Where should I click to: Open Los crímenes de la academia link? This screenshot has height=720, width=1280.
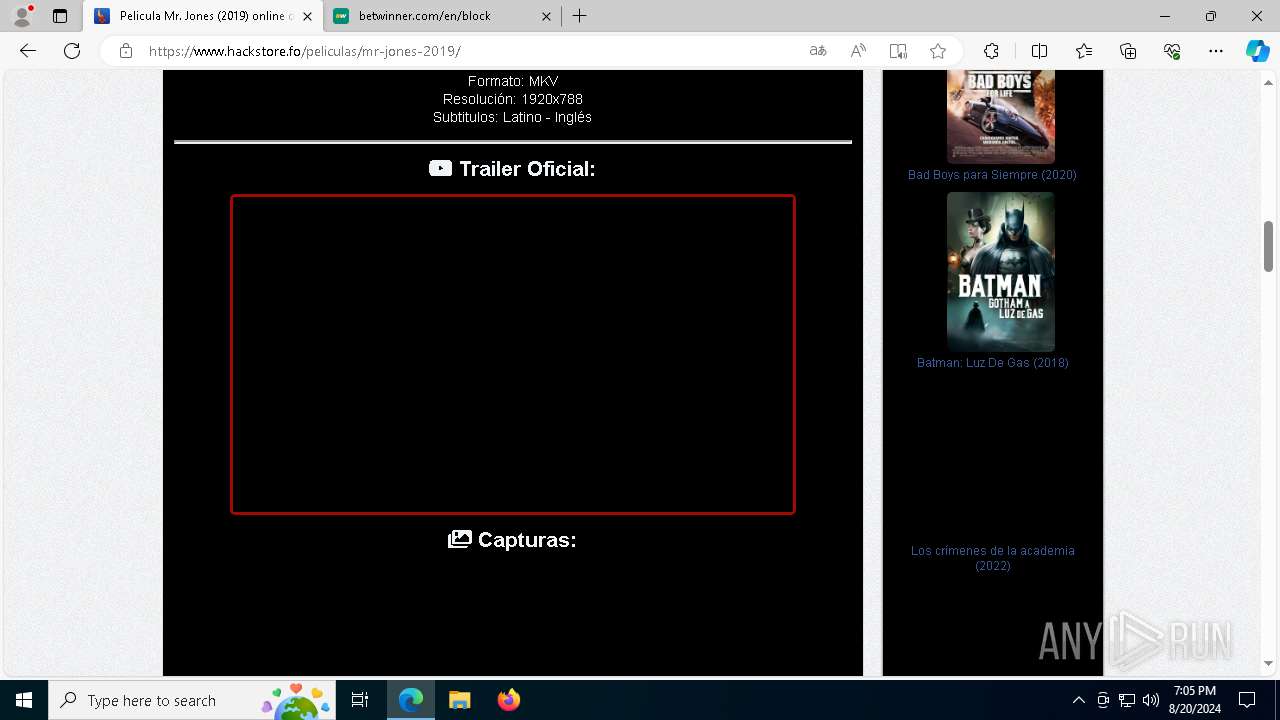click(x=993, y=558)
